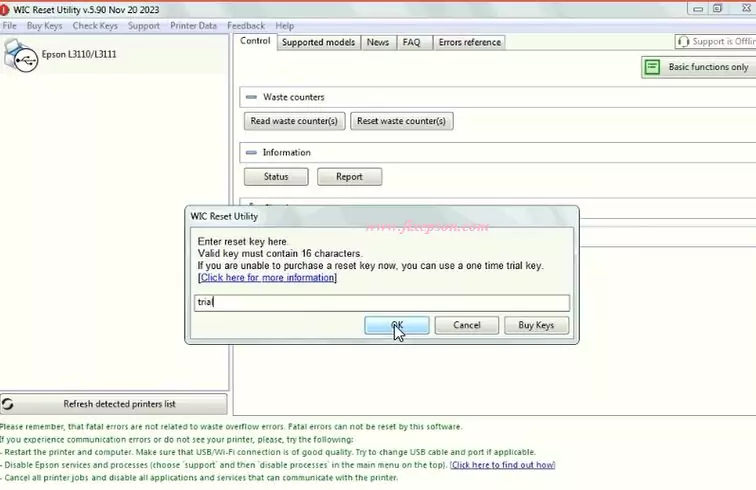The image size is (756, 490).
Task: Click the refresh icon beside Refresh detected printers
Action: point(8,404)
